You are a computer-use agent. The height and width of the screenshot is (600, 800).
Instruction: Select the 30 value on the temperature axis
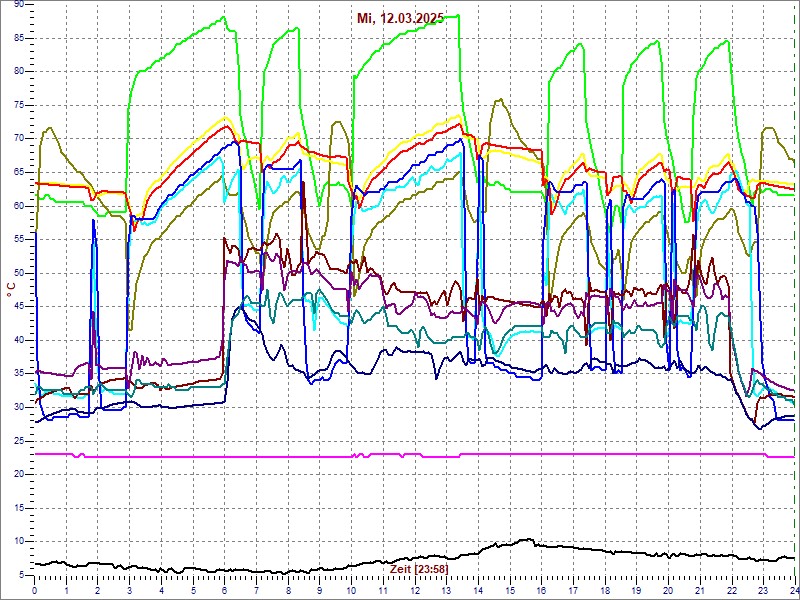coord(18,407)
